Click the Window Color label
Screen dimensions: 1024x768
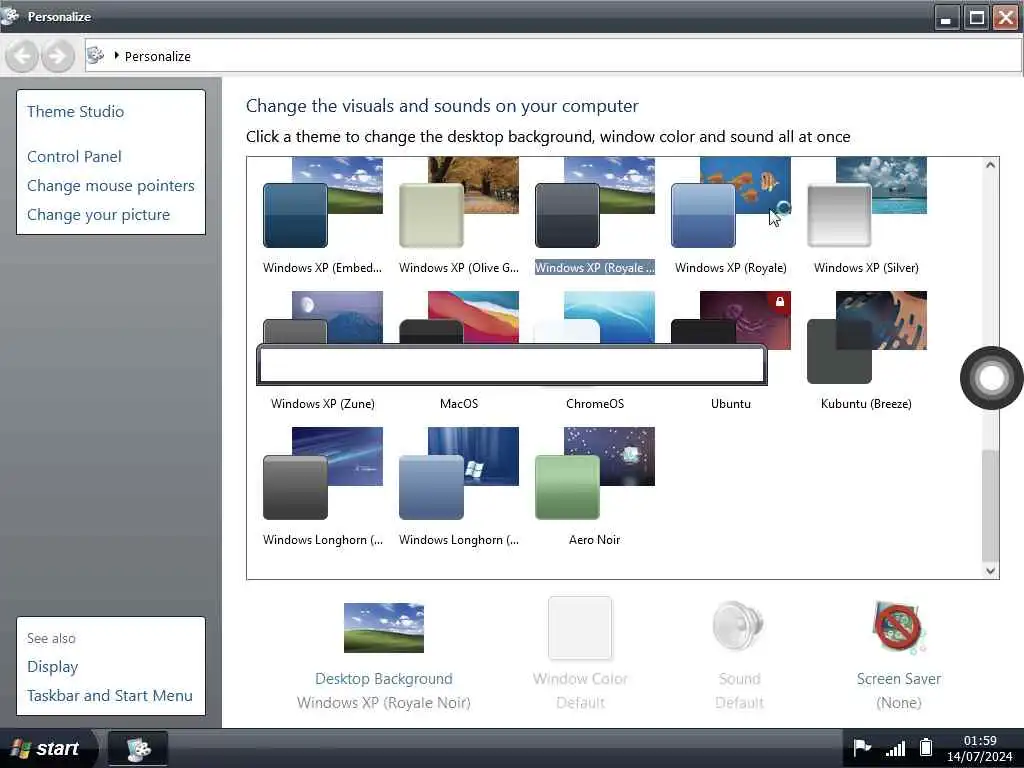580,679
